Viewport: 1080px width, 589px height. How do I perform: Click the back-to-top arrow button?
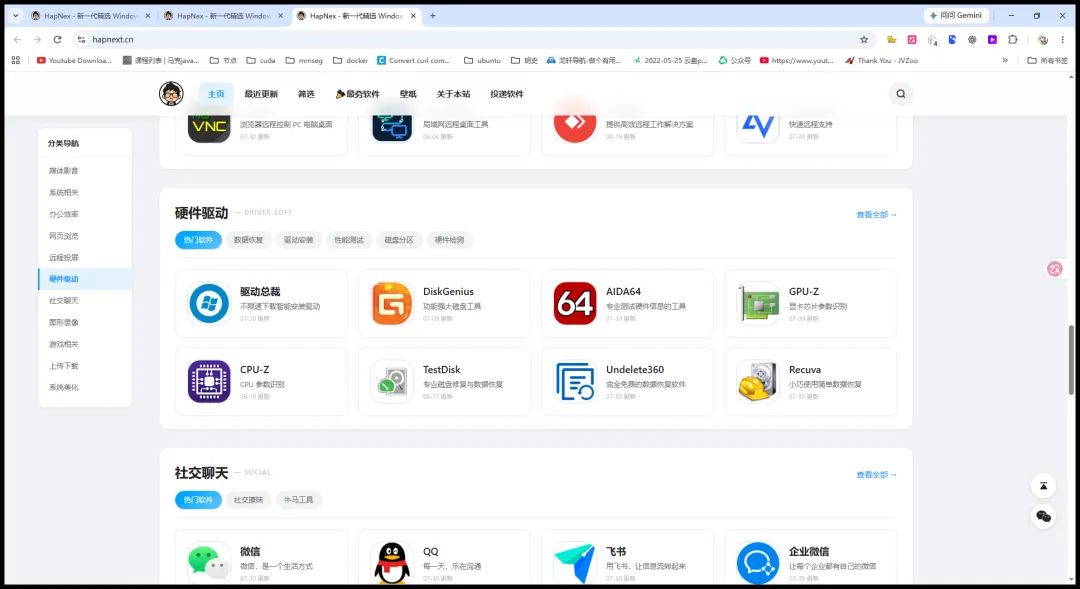[x=1043, y=486]
